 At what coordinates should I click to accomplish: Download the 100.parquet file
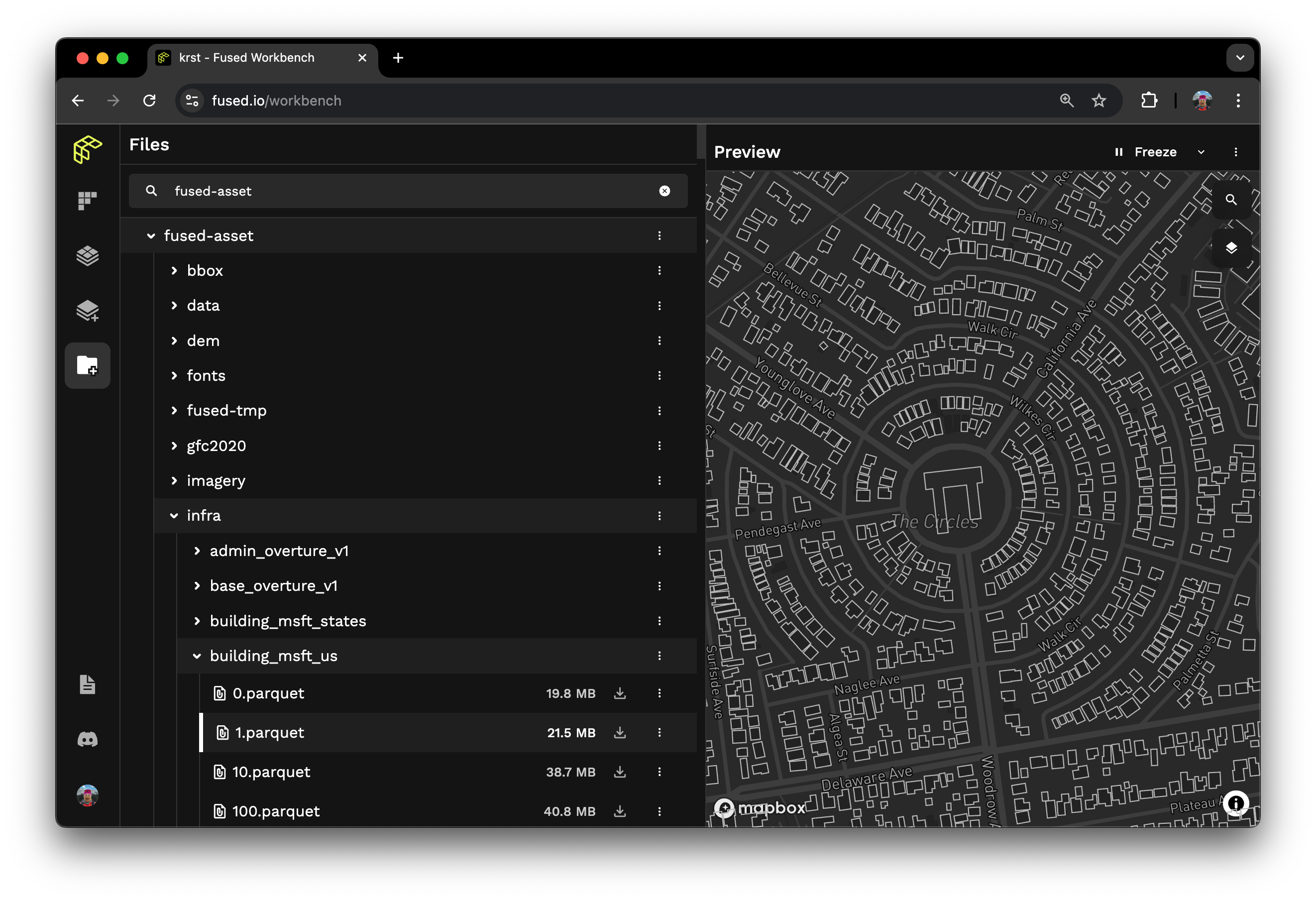tap(620, 811)
